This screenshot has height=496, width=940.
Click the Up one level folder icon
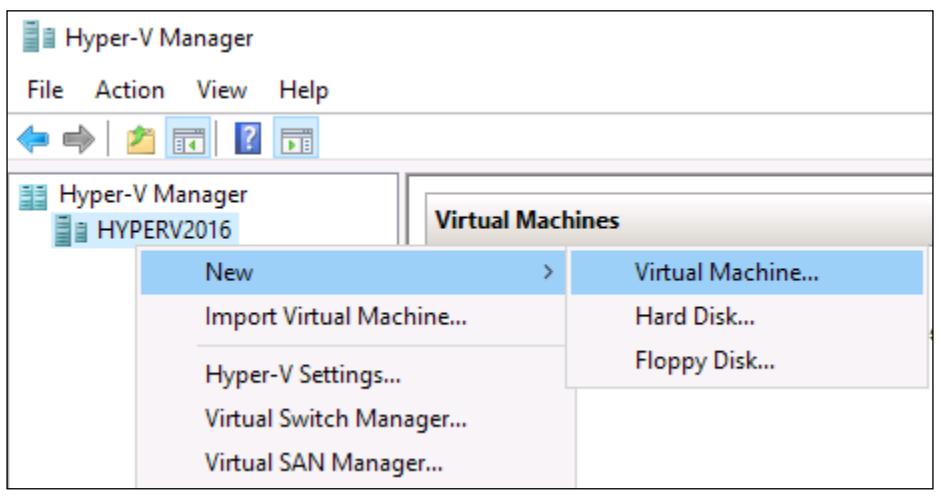pyautogui.click(x=141, y=139)
